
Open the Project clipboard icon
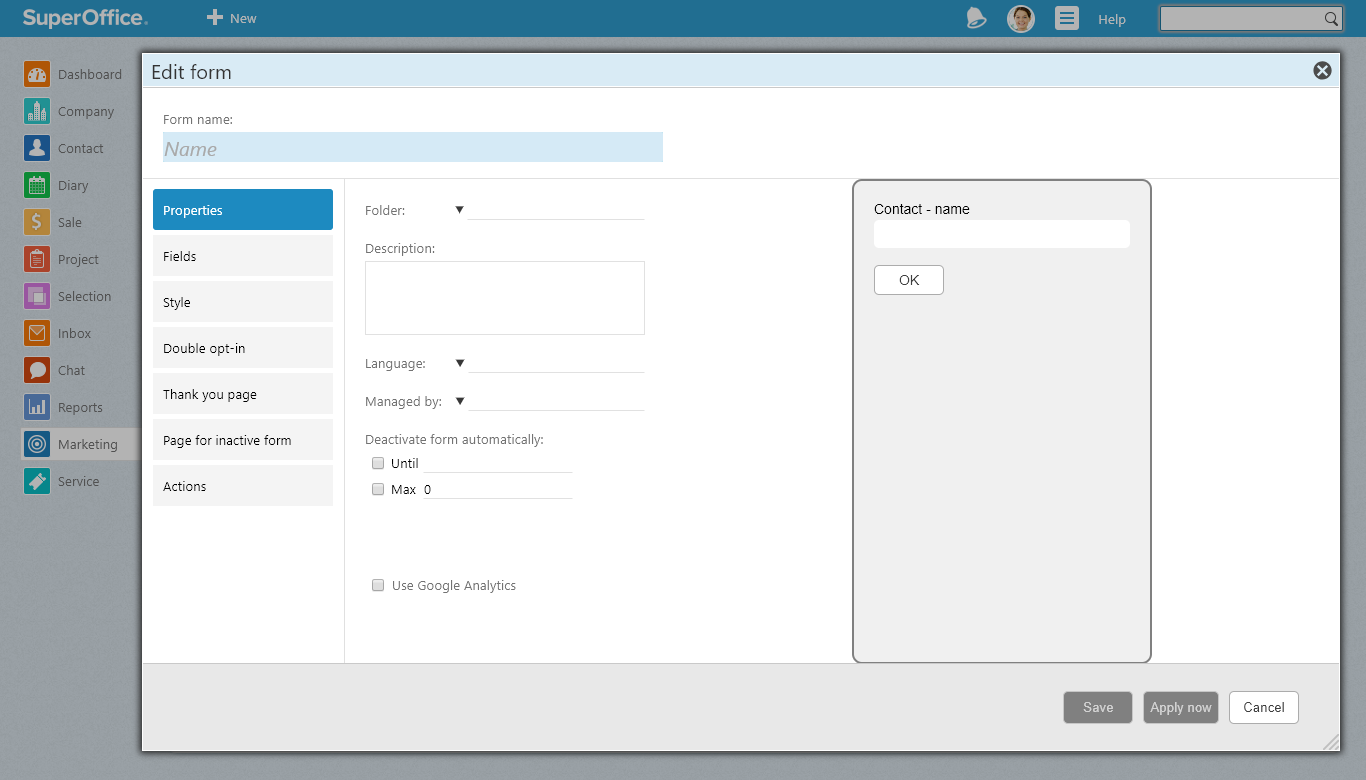click(x=37, y=259)
